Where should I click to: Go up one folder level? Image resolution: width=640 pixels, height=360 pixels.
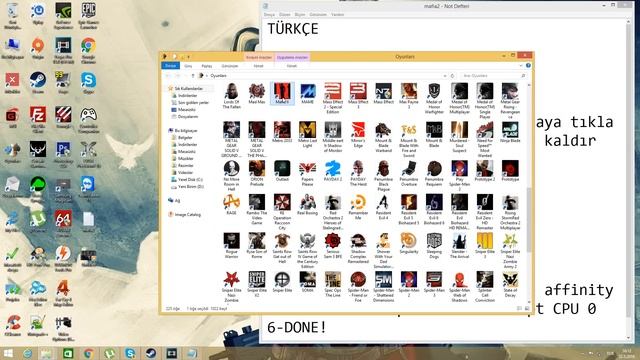click(193, 76)
